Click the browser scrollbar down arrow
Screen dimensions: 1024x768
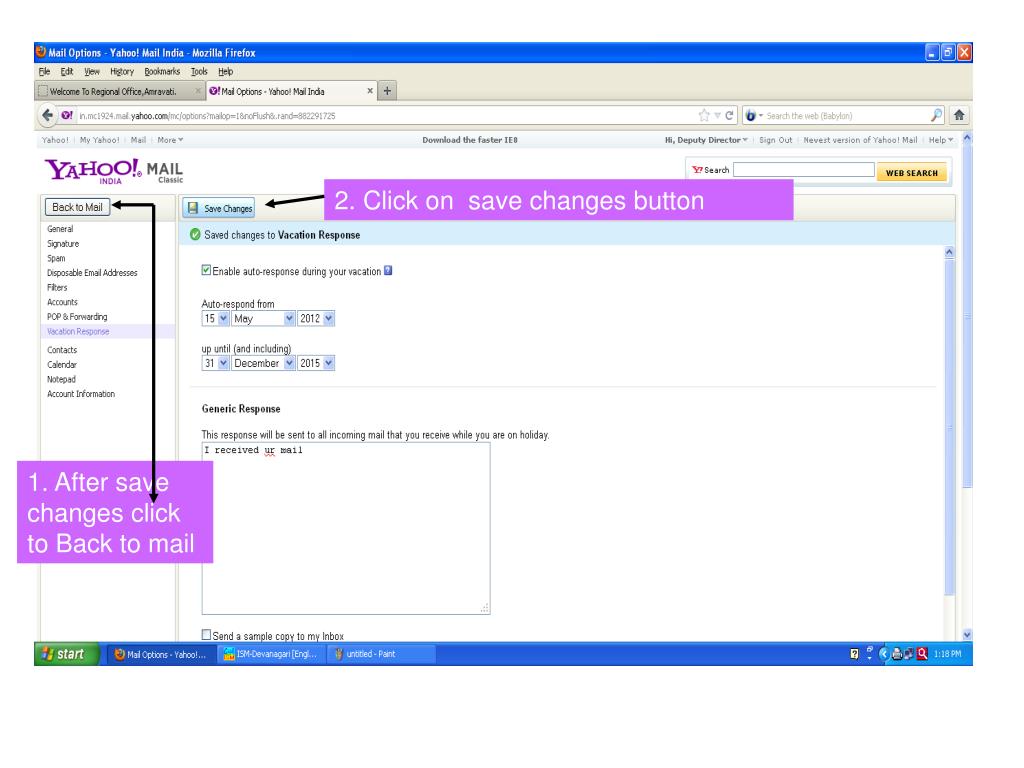pos(967,634)
